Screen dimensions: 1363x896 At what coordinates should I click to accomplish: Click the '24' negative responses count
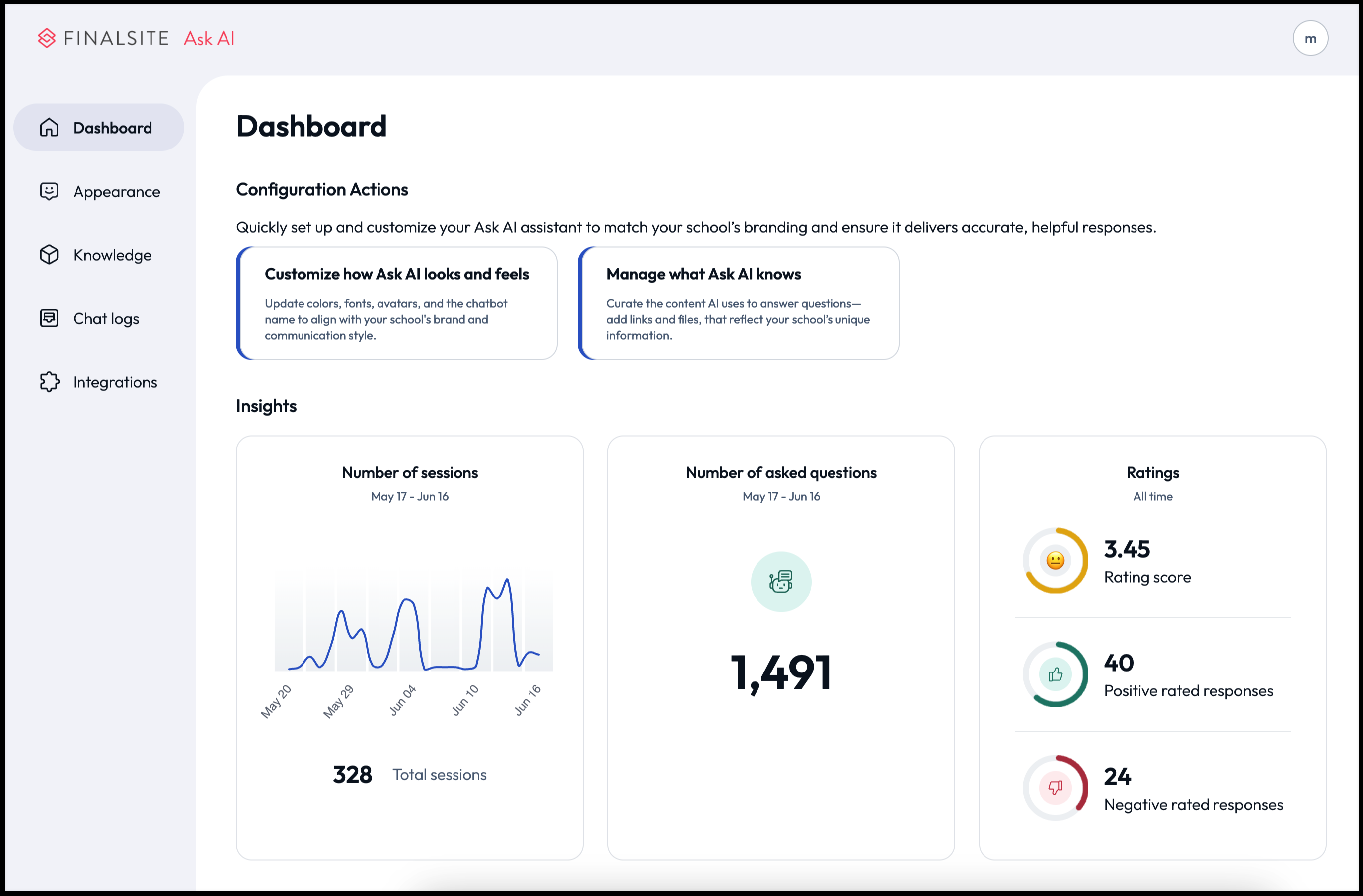click(1118, 777)
